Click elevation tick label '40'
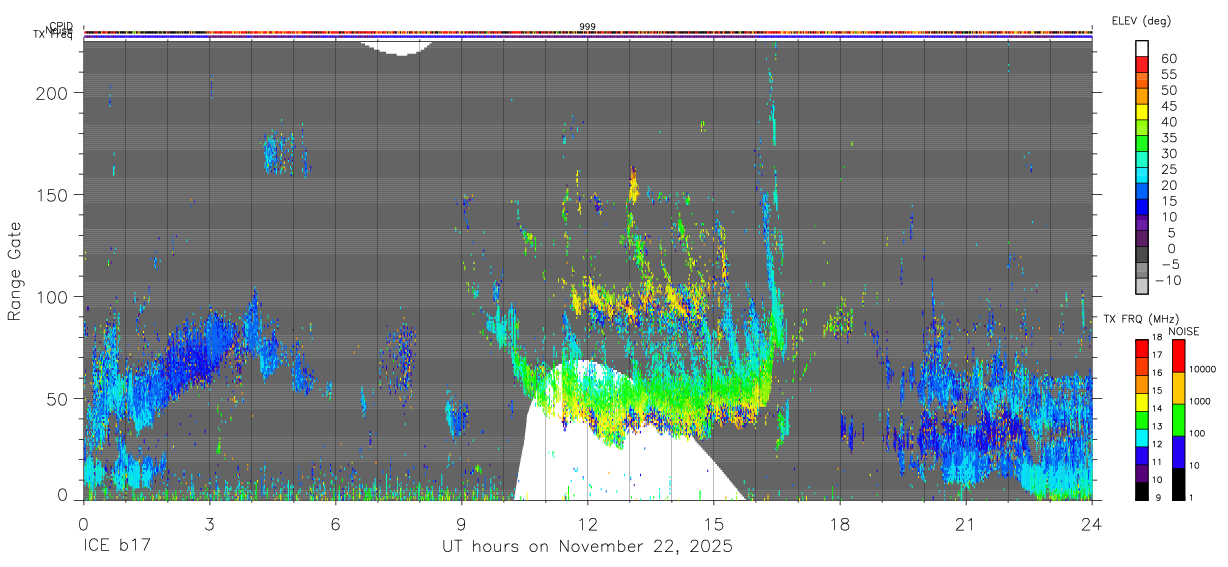Image resolution: width=1228 pixels, height=567 pixels. click(1169, 122)
